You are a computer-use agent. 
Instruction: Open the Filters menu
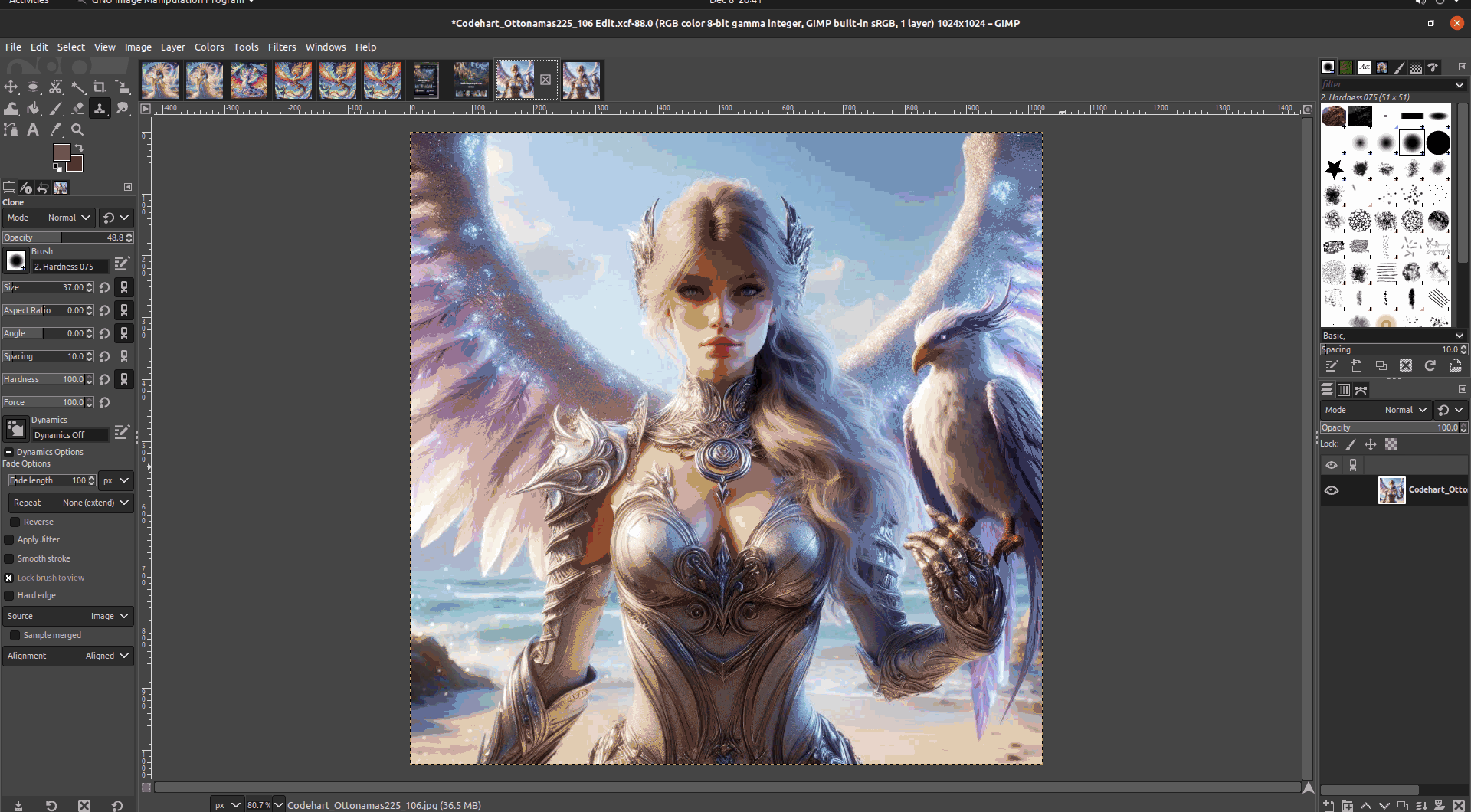tap(282, 47)
